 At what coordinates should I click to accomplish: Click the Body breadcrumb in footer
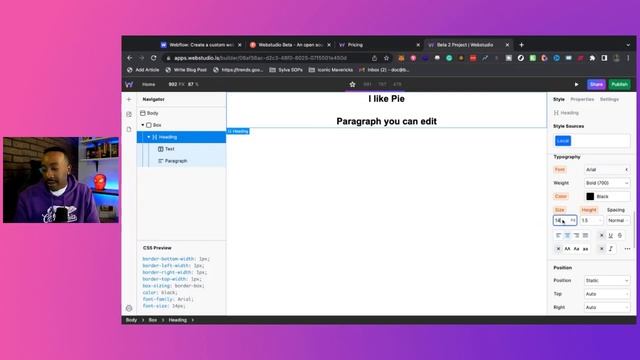[131, 320]
